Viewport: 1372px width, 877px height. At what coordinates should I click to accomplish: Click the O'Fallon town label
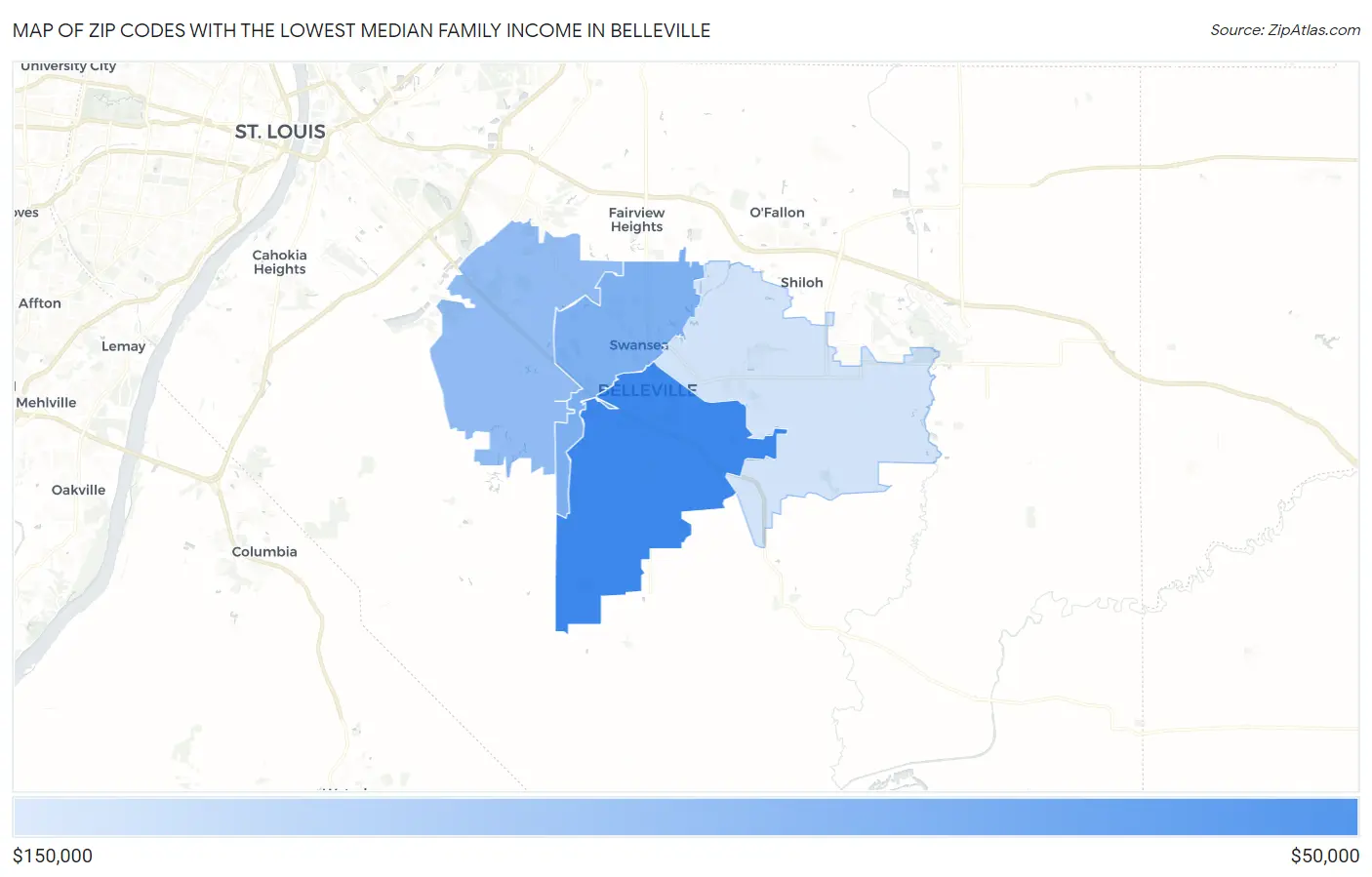coord(777,213)
